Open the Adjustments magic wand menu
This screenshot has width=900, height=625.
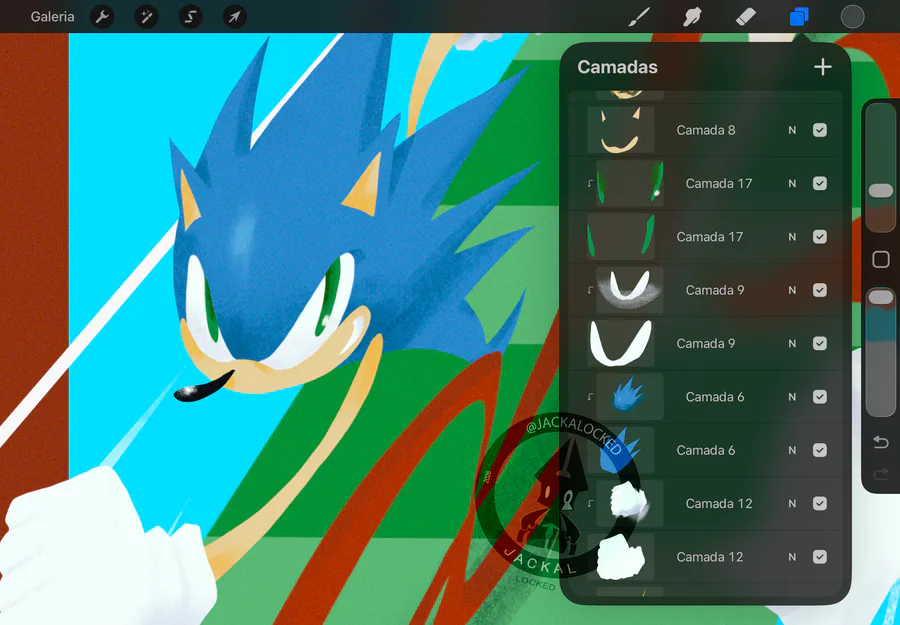pos(146,17)
